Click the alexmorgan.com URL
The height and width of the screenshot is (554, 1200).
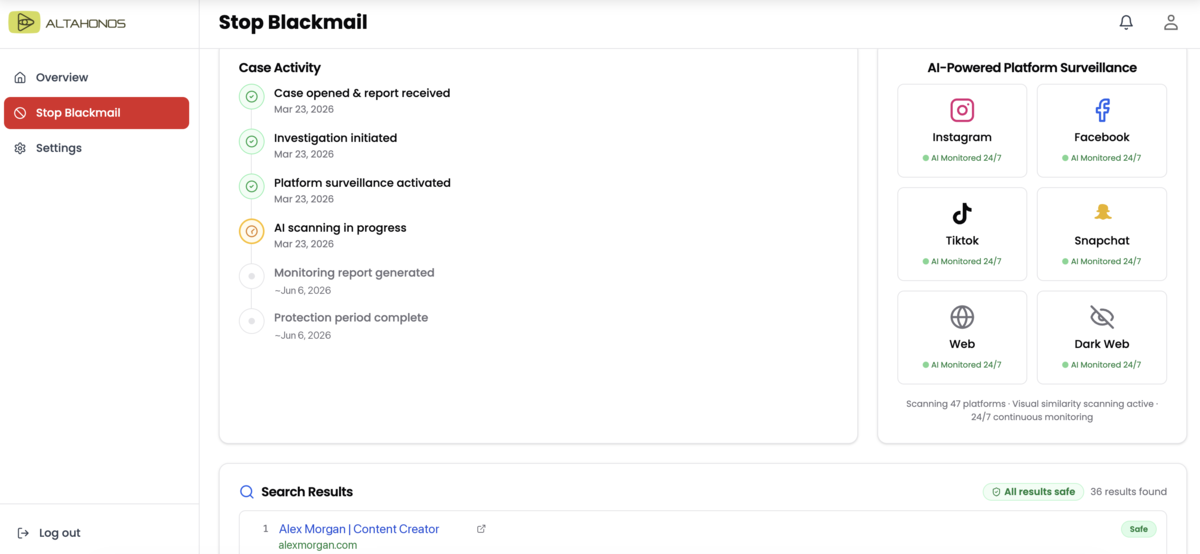[317, 545]
